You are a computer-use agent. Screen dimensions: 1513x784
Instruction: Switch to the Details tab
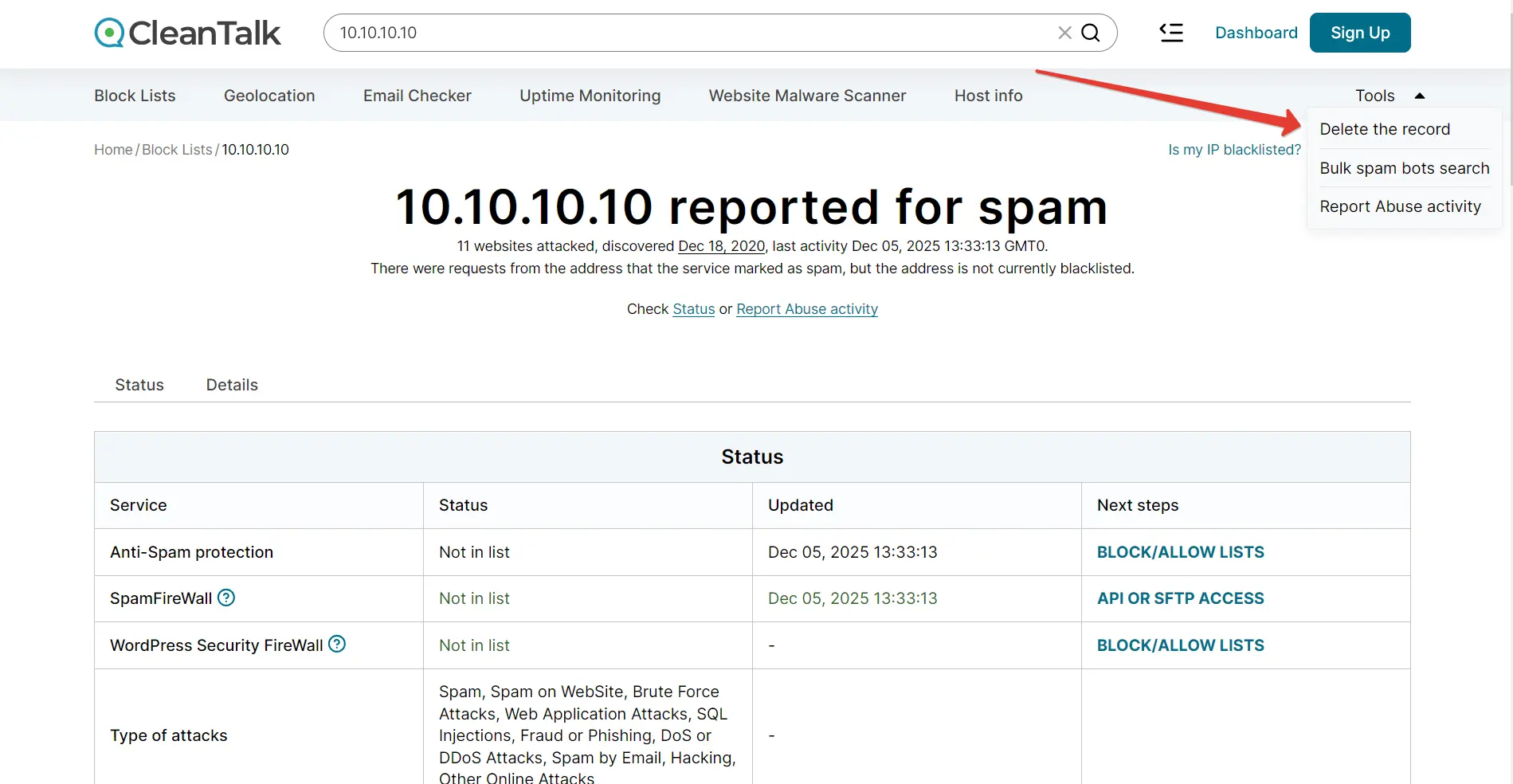232,385
